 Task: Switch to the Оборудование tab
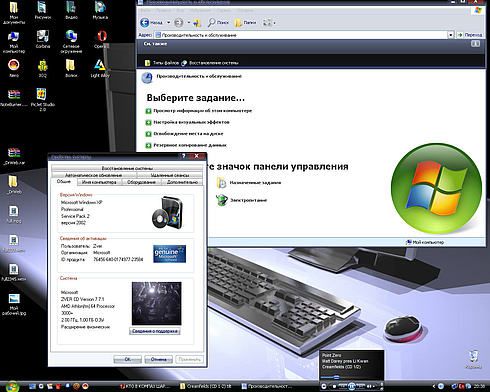141,182
